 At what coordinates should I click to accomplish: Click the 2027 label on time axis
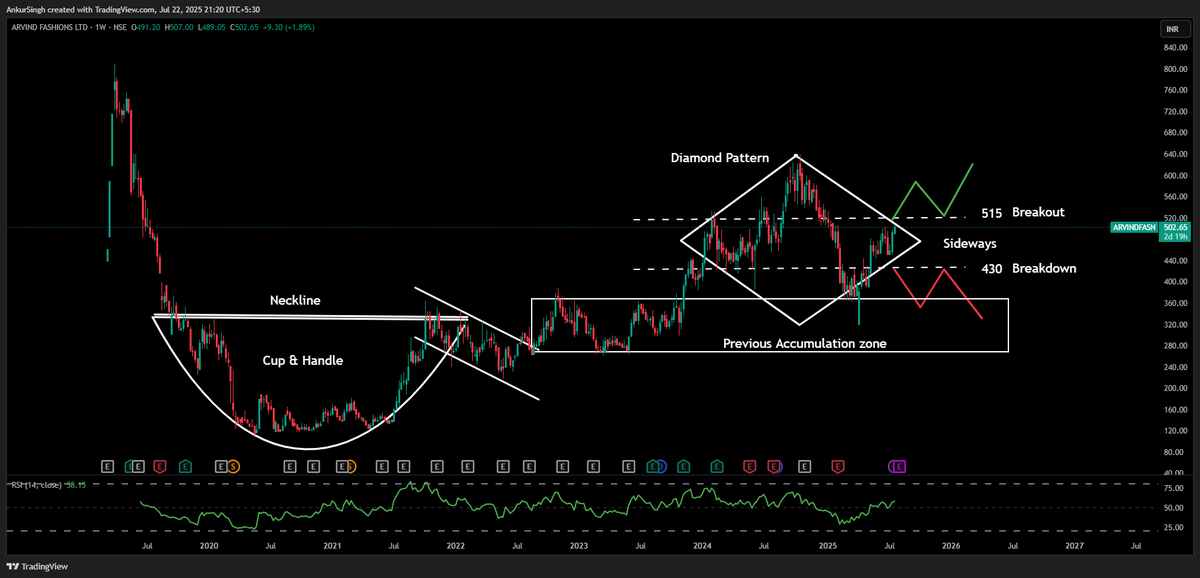click(x=1074, y=546)
